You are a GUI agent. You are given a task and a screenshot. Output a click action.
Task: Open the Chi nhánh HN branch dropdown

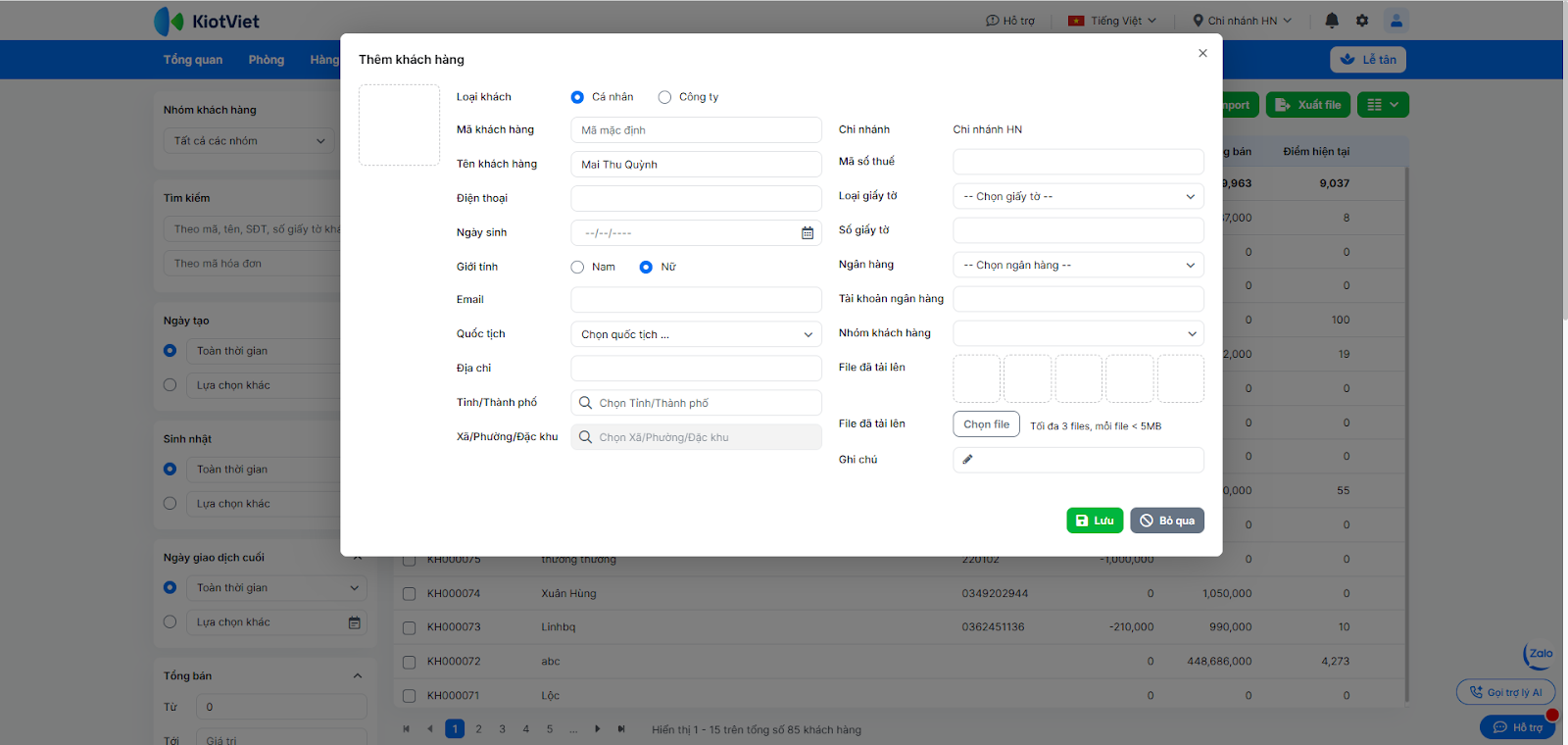pyautogui.click(x=1242, y=21)
